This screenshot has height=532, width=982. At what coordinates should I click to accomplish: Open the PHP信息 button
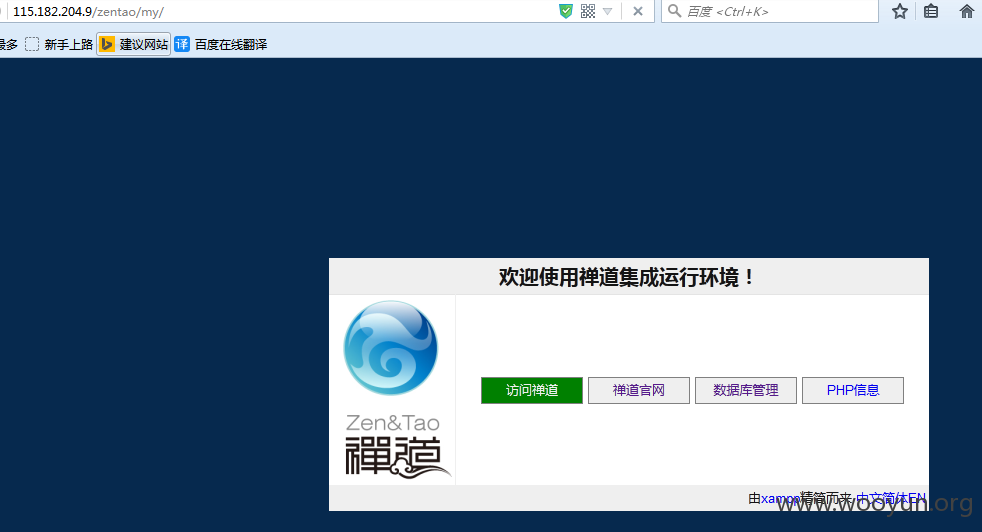click(853, 390)
